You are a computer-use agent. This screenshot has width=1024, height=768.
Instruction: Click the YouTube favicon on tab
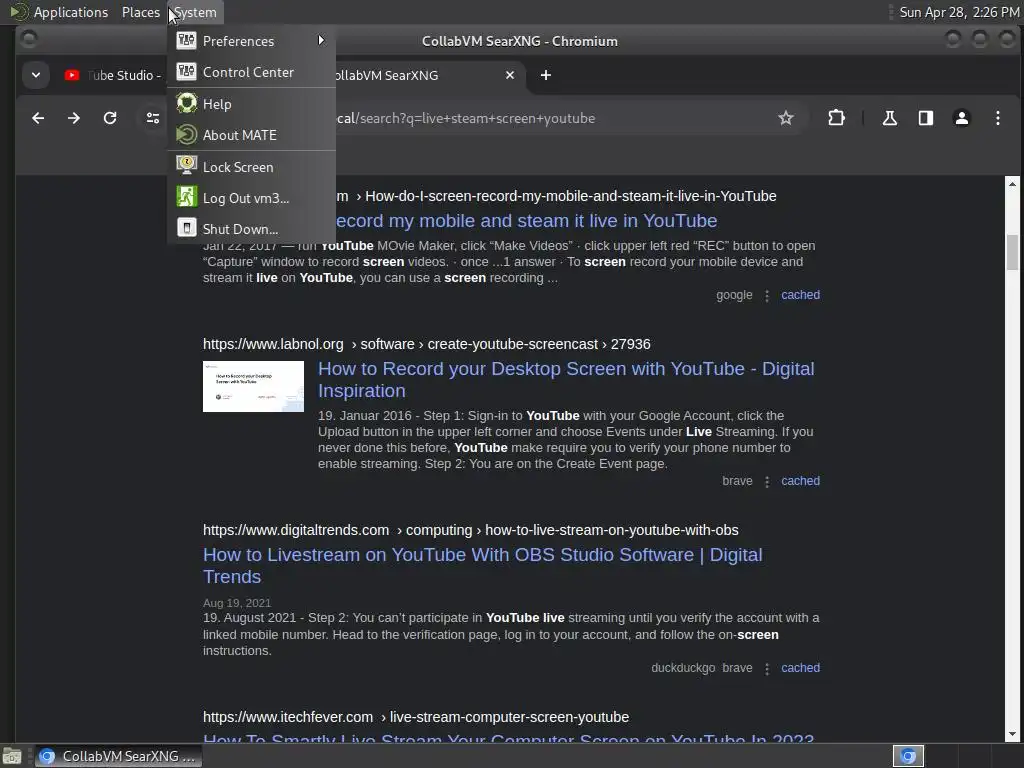pos(72,75)
